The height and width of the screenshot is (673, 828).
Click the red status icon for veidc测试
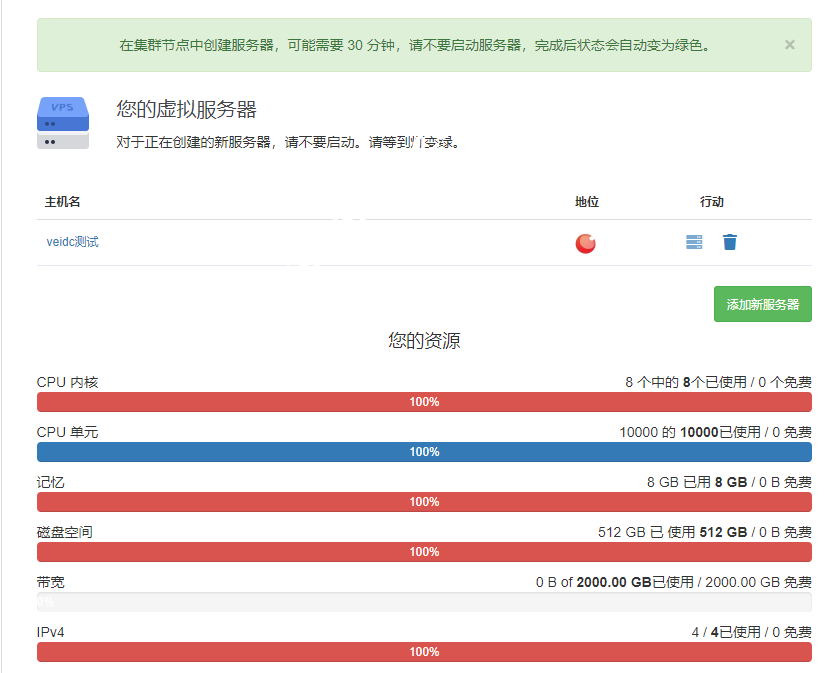585,243
